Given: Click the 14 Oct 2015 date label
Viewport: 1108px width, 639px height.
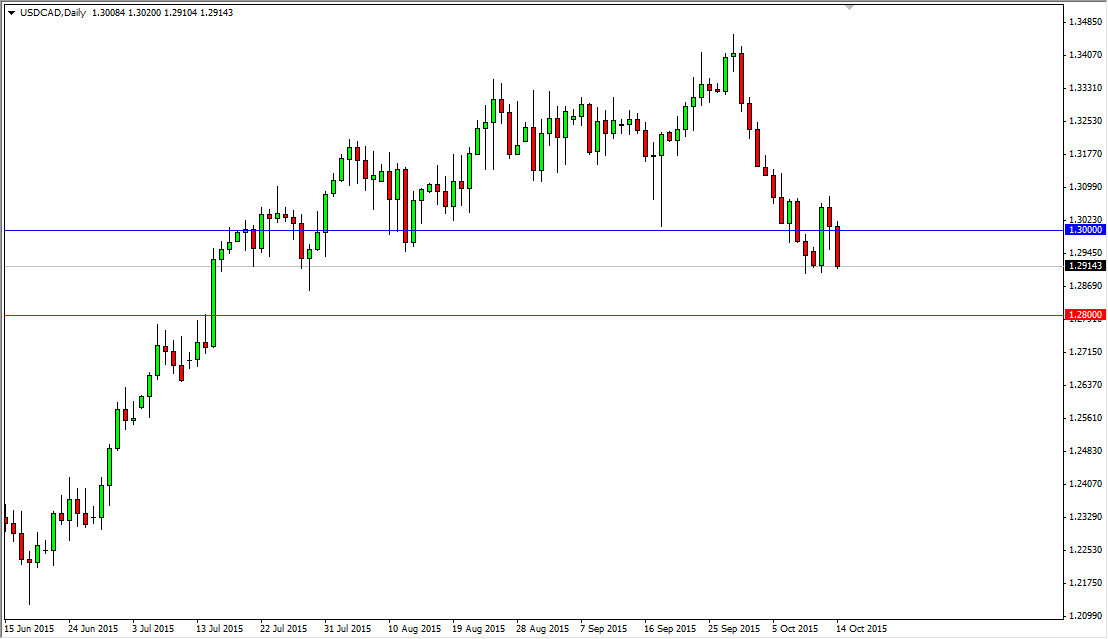Looking at the screenshot, I should (862, 629).
